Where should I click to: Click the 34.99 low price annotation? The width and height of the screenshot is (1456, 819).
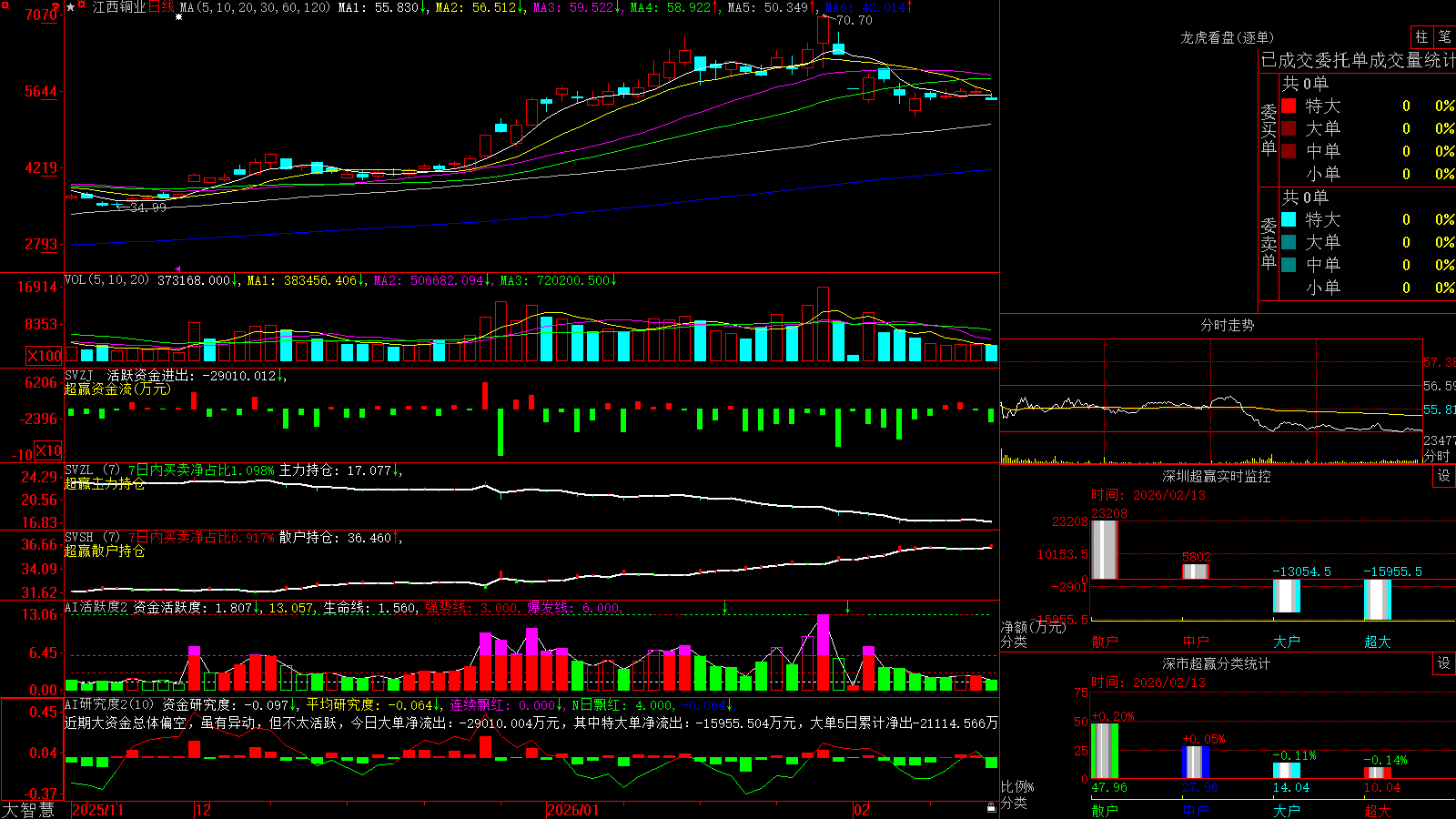148,207
